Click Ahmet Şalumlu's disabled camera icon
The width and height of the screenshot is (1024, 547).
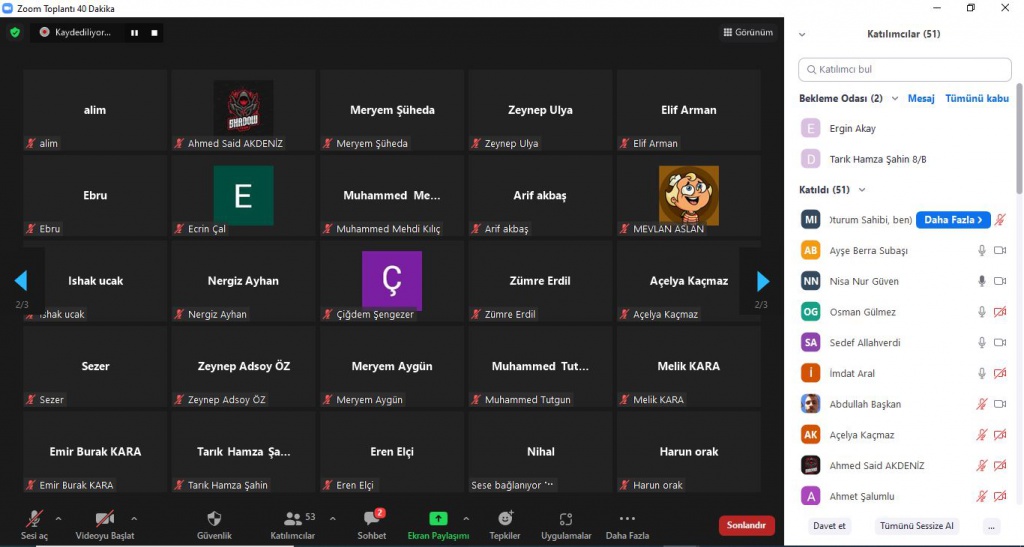click(x=1000, y=496)
